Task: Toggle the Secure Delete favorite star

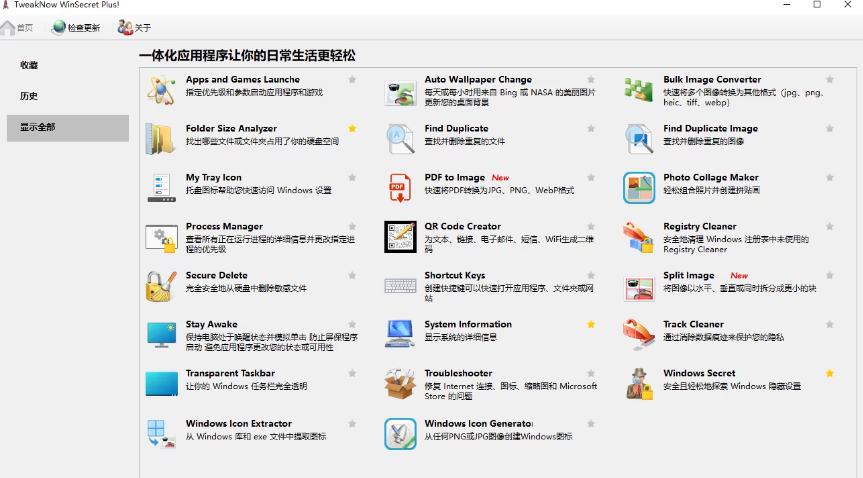Action: 352,275
